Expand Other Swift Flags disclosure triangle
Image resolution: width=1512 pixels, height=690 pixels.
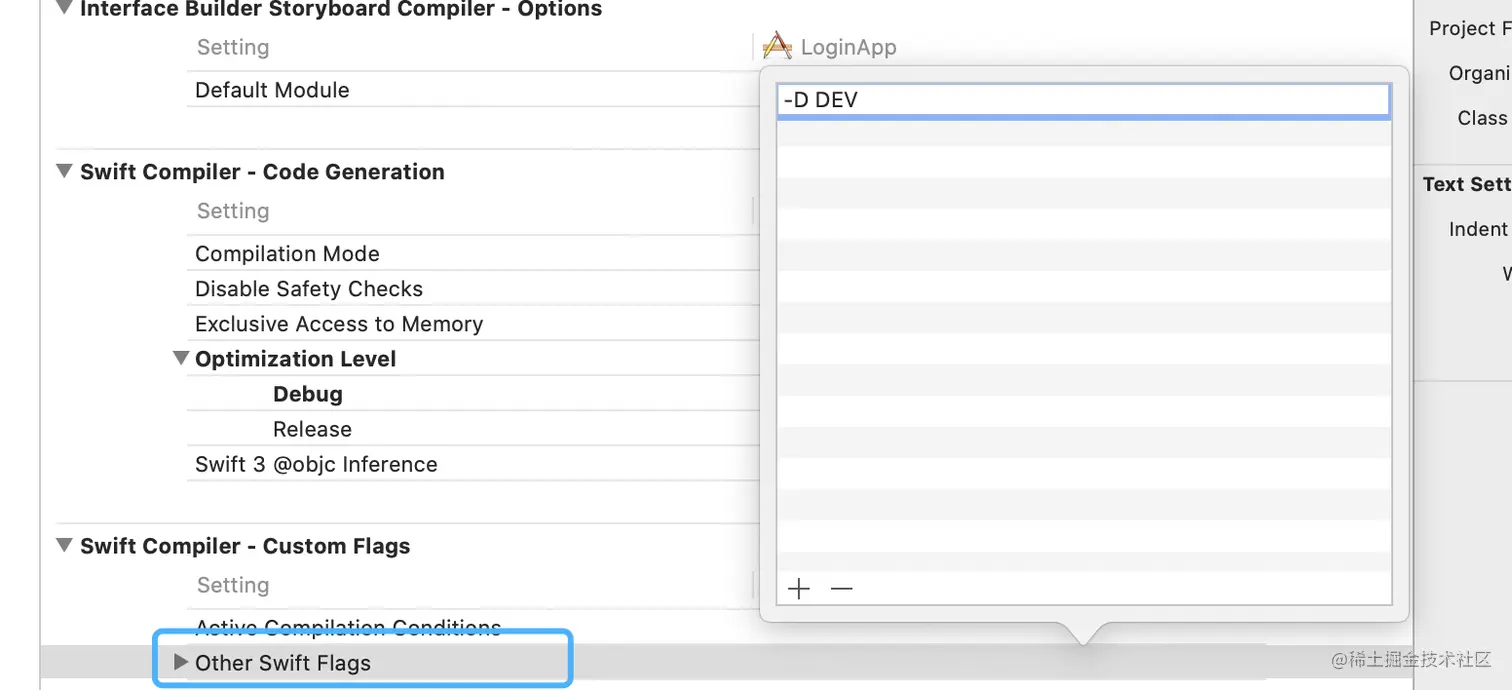point(181,662)
